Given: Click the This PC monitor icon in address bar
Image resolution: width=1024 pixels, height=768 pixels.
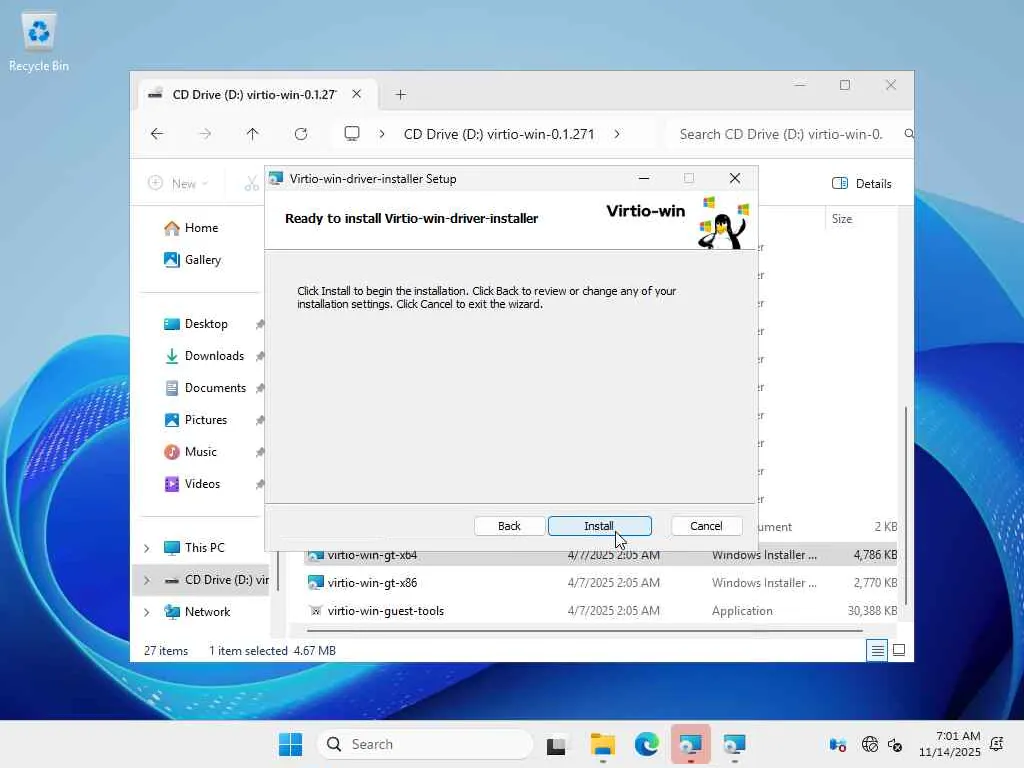Looking at the screenshot, I should point(352,134).
